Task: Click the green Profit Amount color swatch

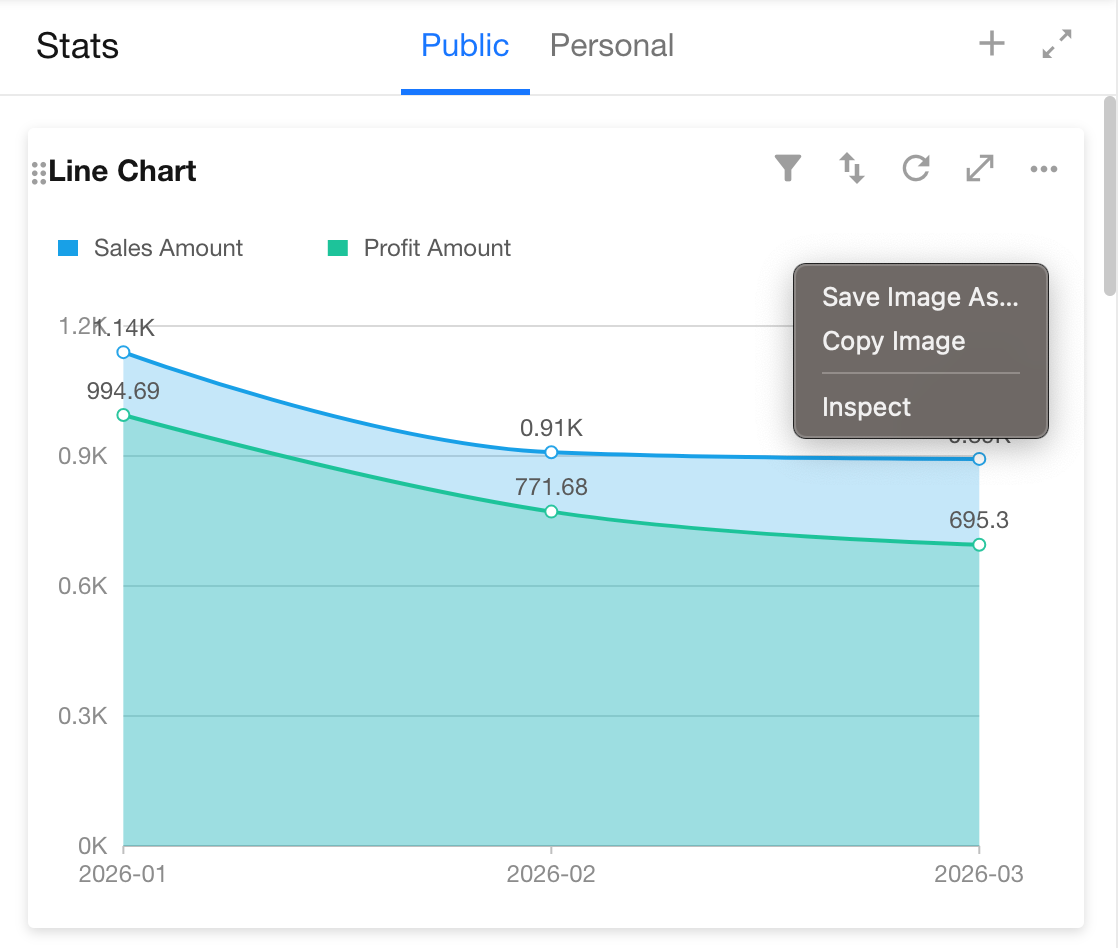Action: point(338,248)
